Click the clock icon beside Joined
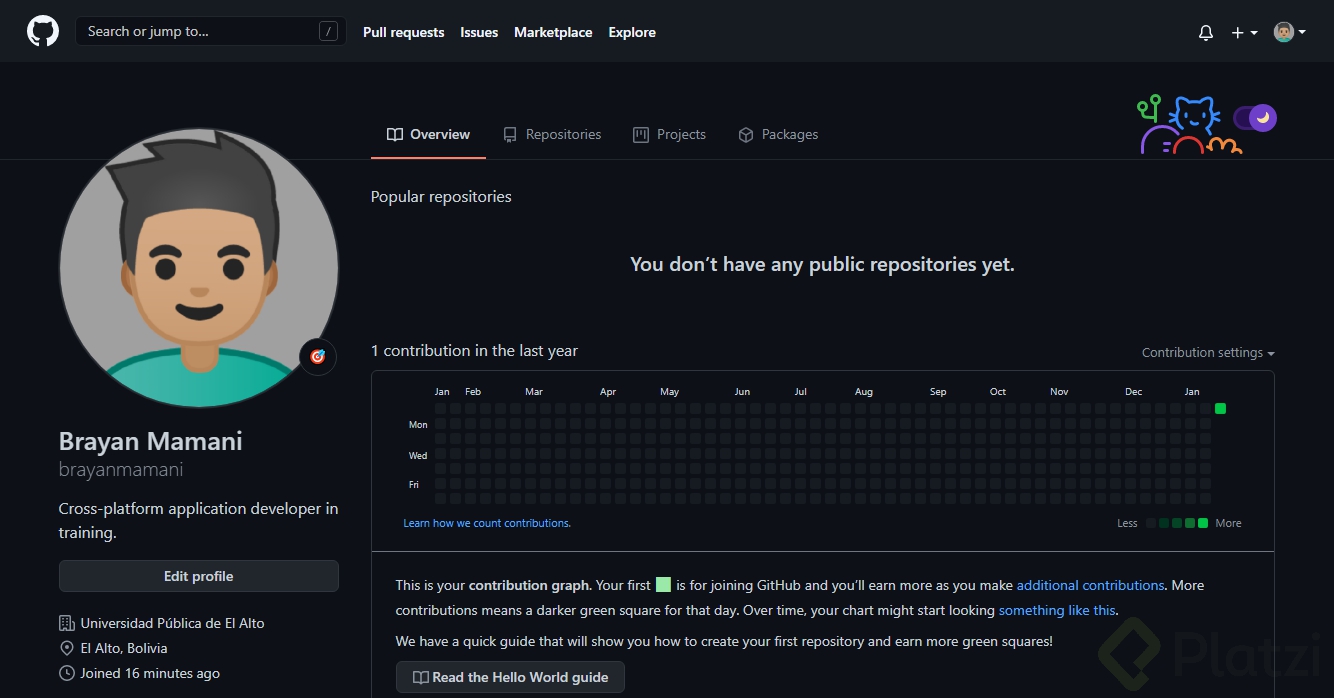Viewport: 1334px width, 698px height. pos(67,673)
